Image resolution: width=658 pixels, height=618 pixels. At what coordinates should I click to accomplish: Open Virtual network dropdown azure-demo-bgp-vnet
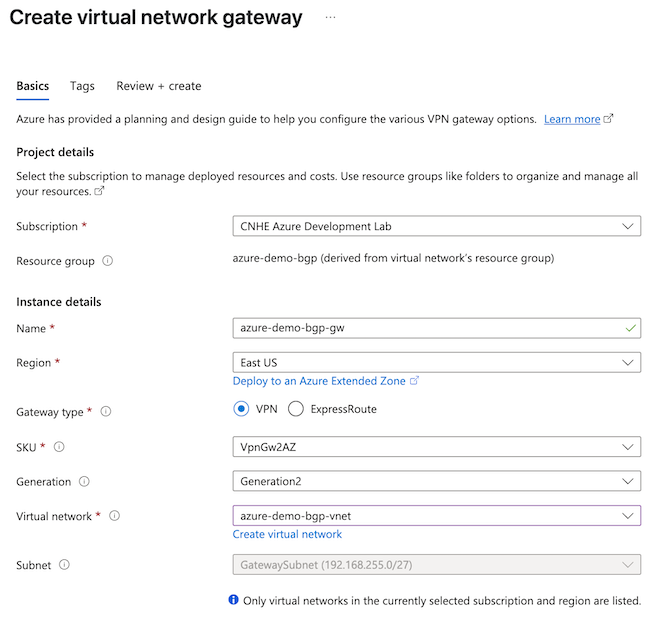[x=436, y=516]
